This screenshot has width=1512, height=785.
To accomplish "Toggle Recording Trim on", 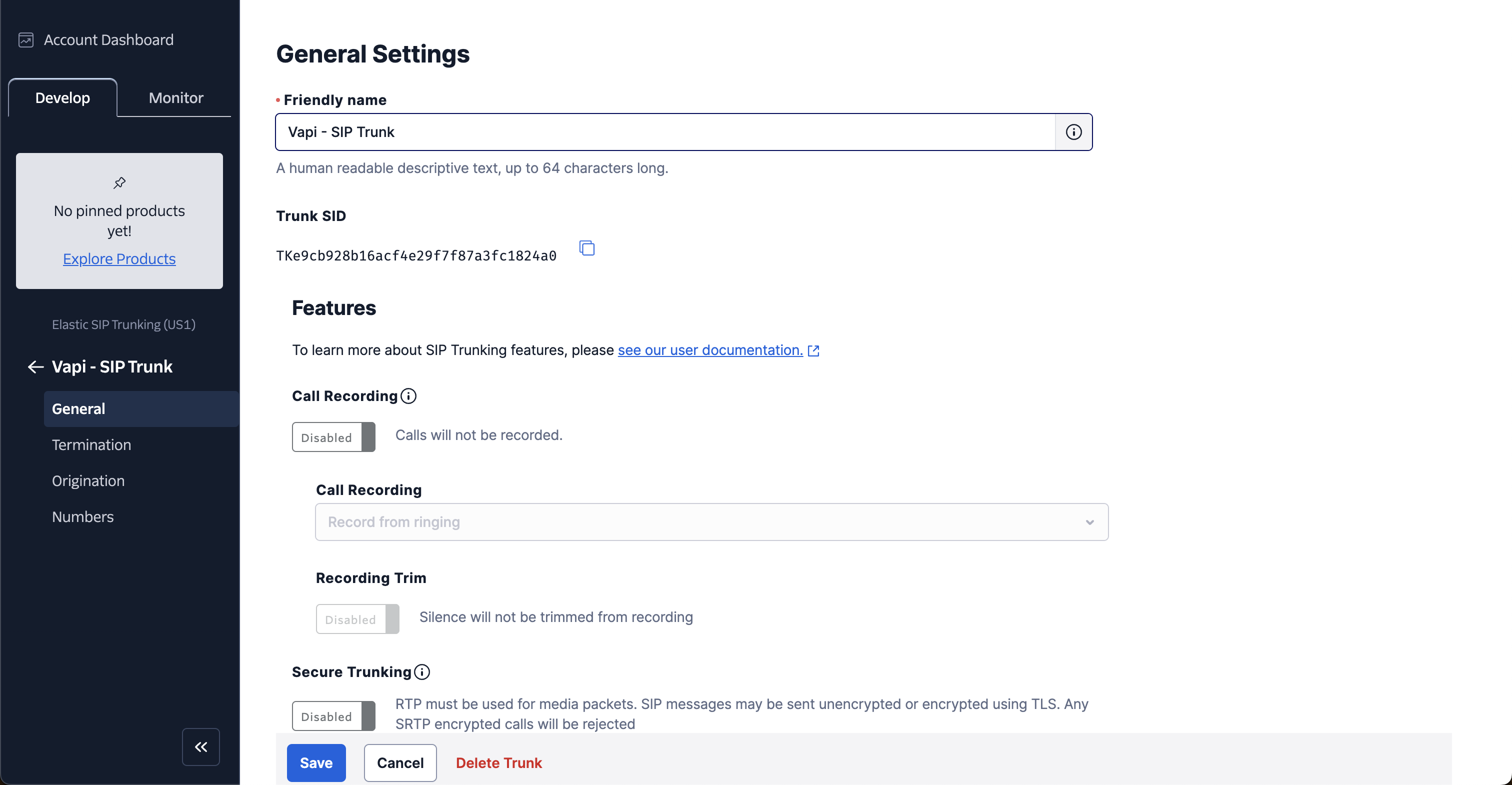I will click(357, 618).
